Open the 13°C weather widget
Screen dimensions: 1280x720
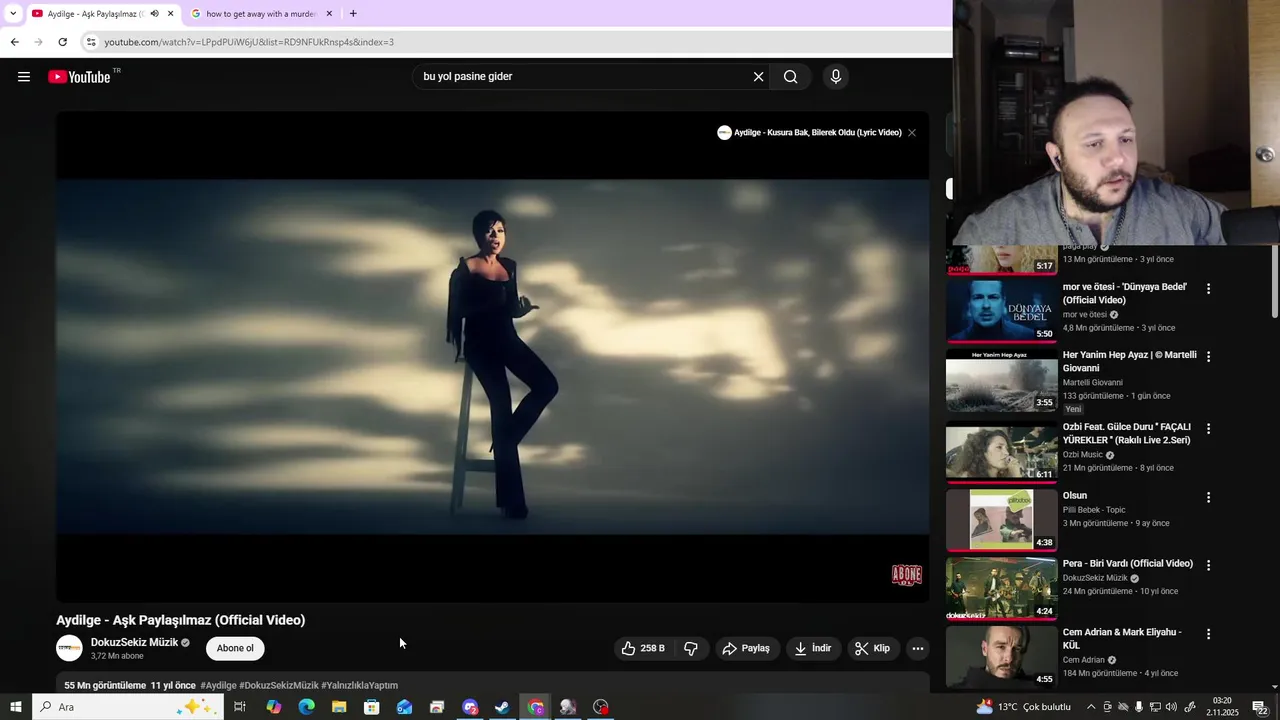tap(1023, 707)
